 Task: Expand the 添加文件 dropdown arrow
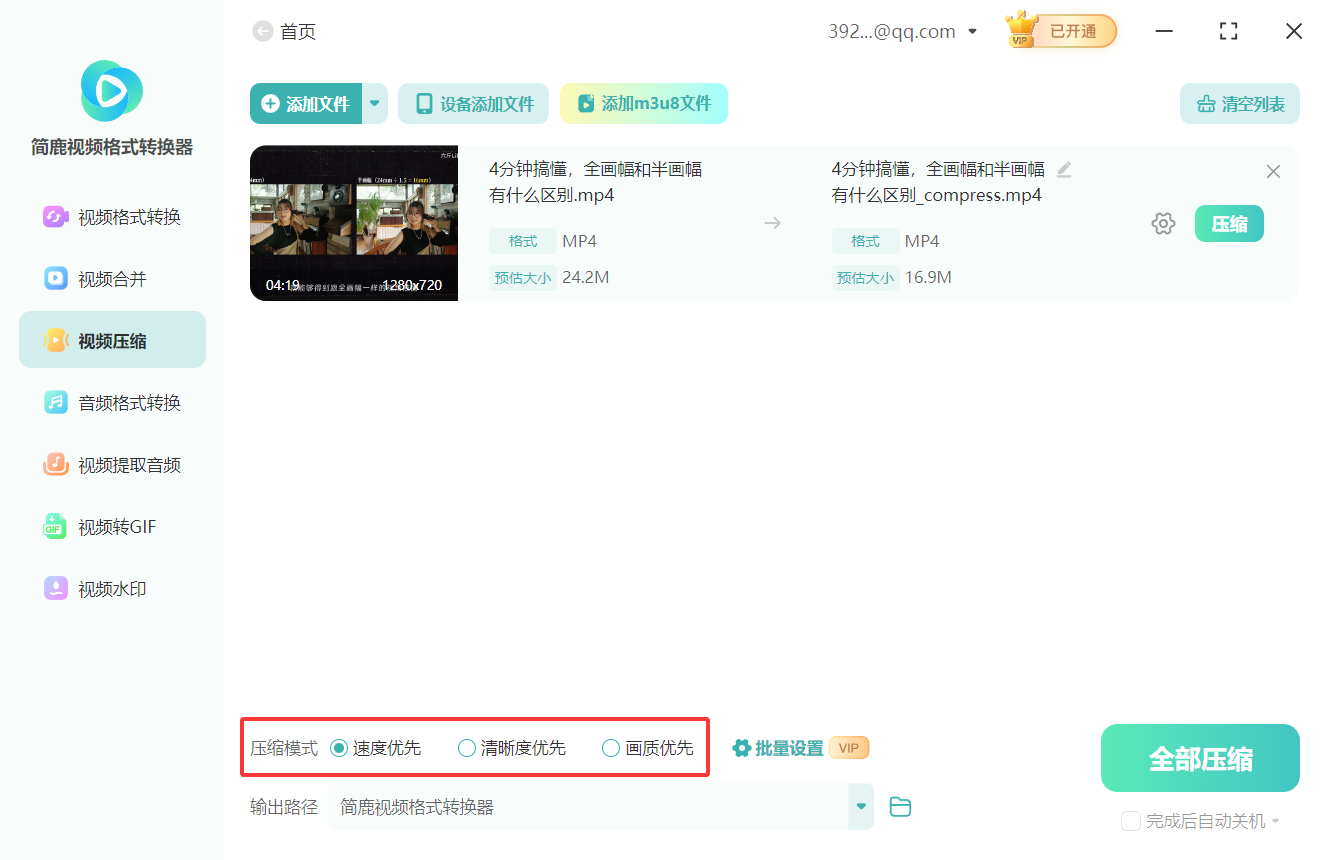pos(375,103)
